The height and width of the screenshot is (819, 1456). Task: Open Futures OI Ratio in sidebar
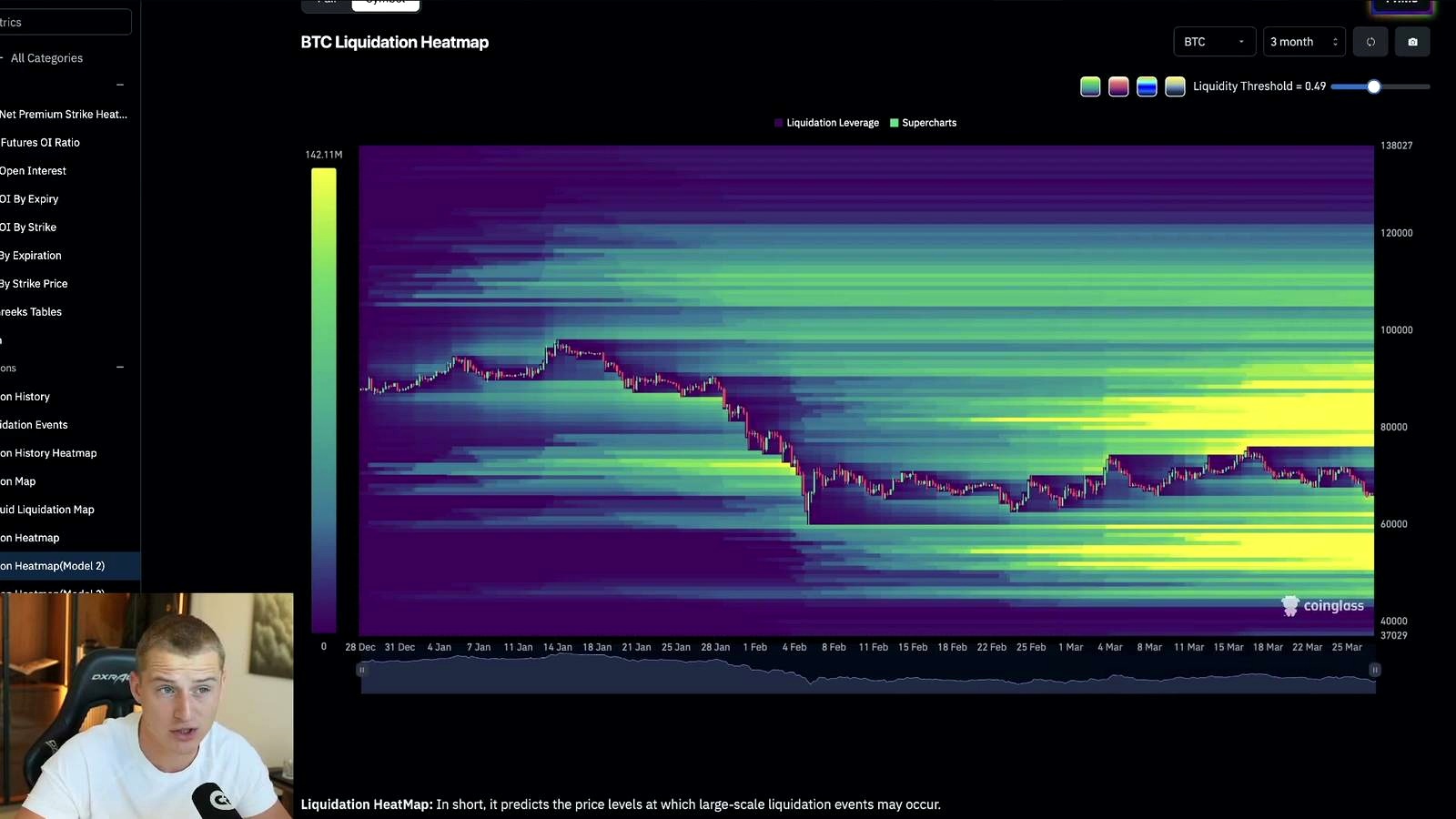(40, 143)
